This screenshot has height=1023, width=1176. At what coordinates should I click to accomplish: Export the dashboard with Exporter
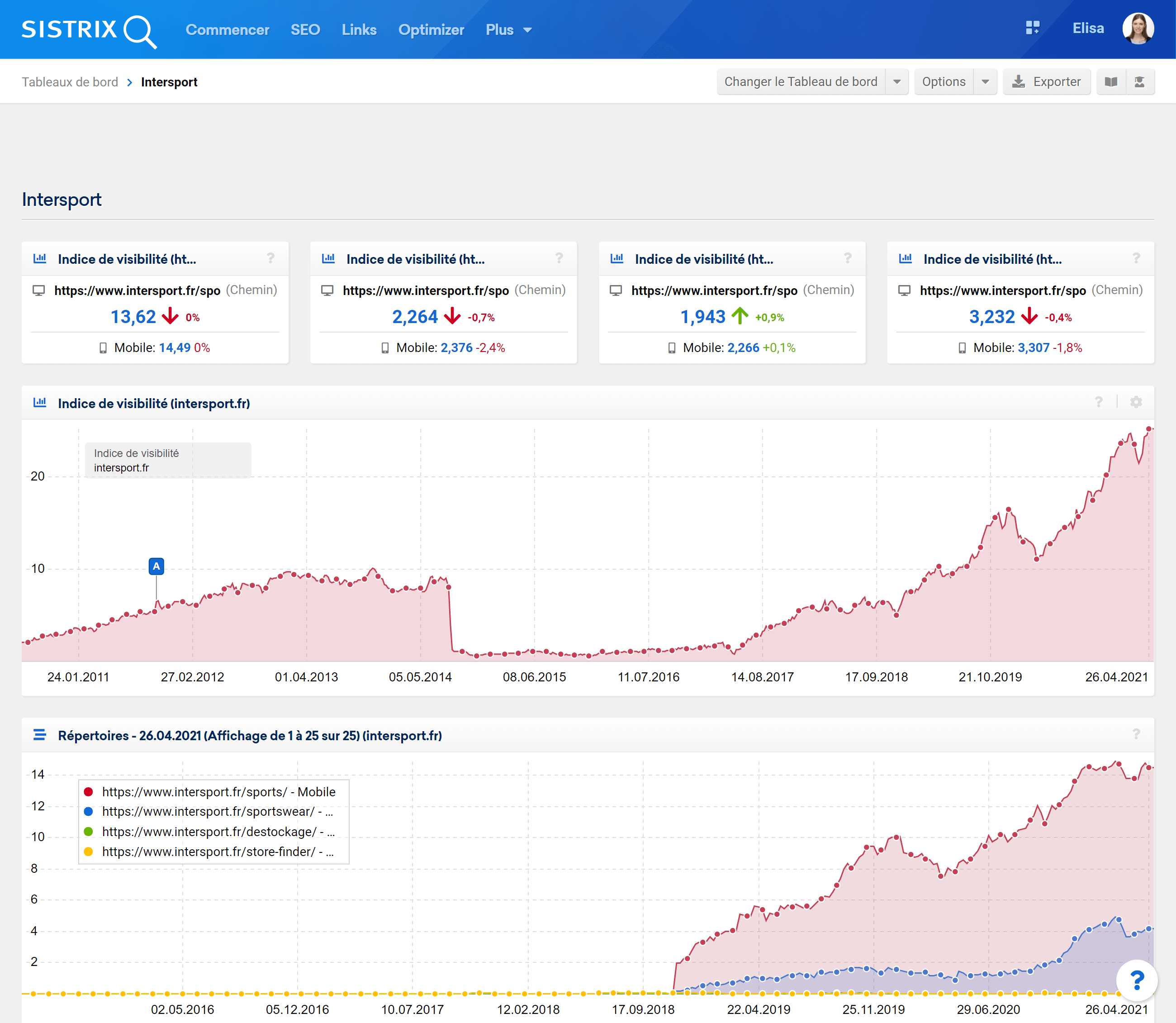point(1047,81)
